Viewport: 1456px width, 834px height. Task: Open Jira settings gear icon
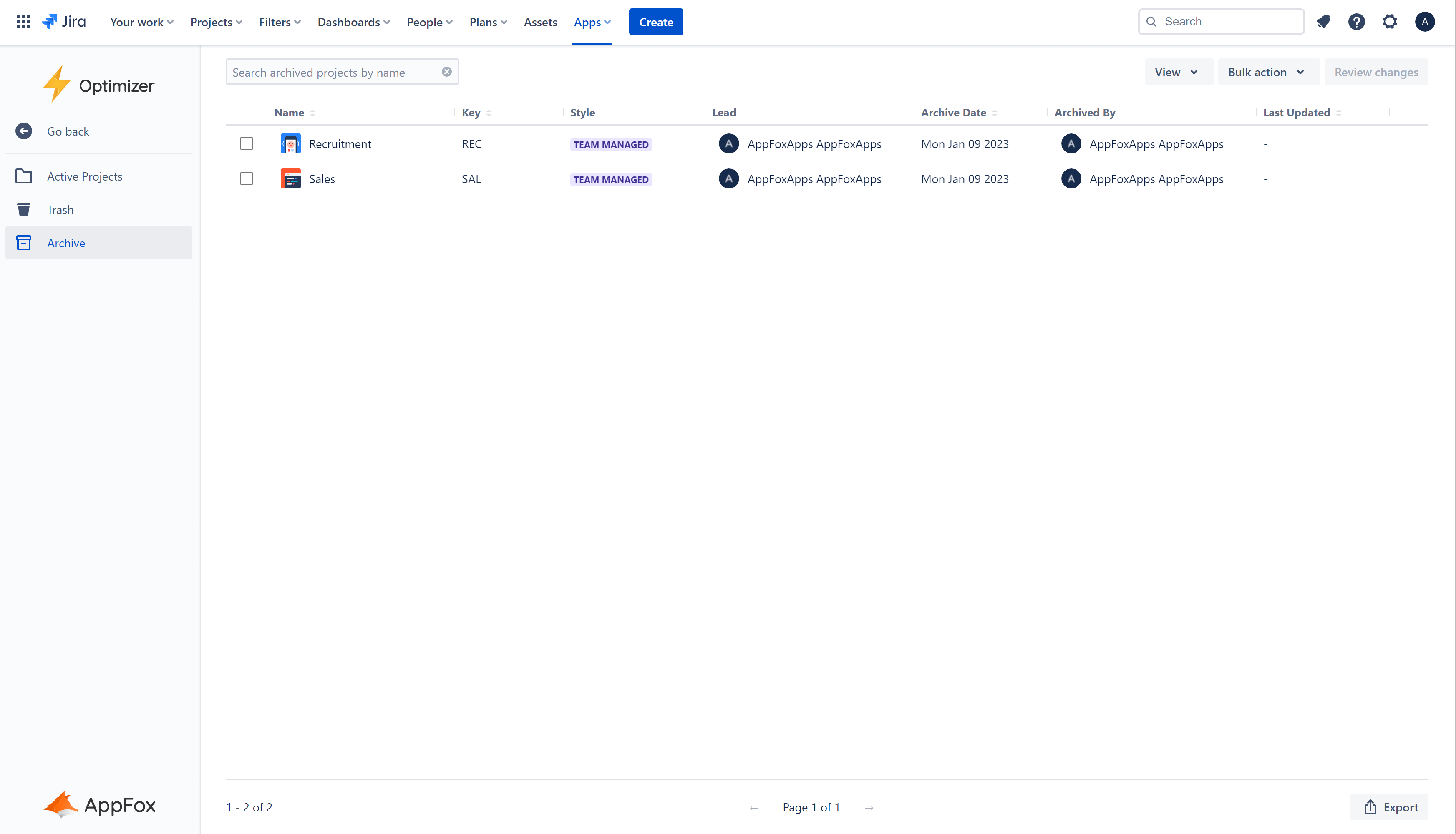1390,21
